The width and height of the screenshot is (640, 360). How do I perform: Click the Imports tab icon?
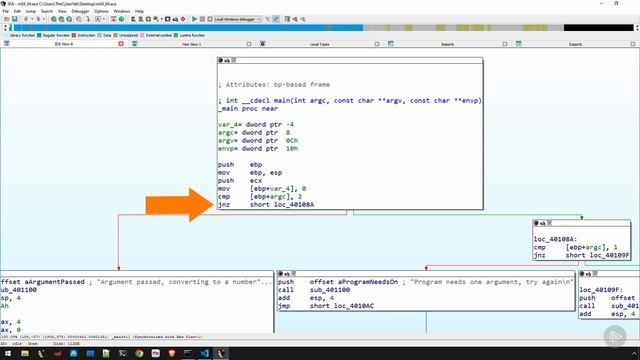[x=391, y=44]
